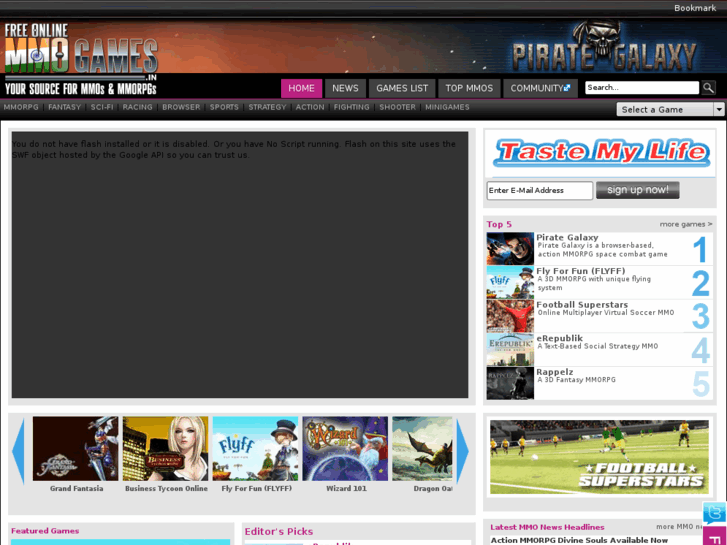This screenshot has width=727, height=545.
Task: Select the MINIGAMES category
Action: (x=447, y=107)
